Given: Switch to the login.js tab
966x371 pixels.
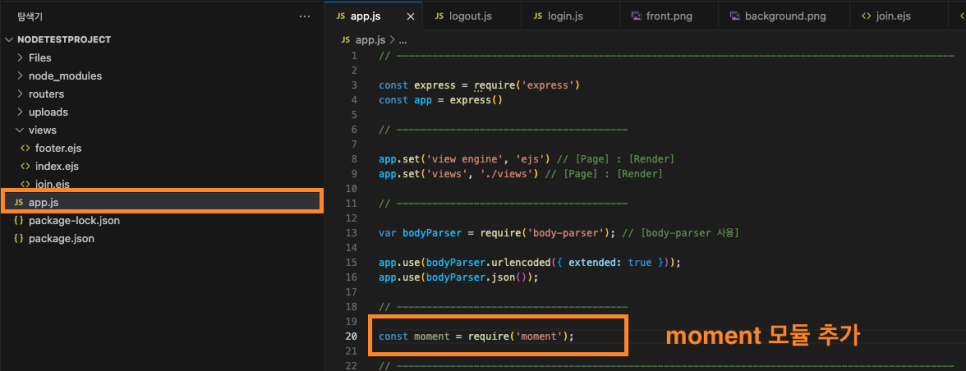Looking at the screenshot, I should click(570, 16).
